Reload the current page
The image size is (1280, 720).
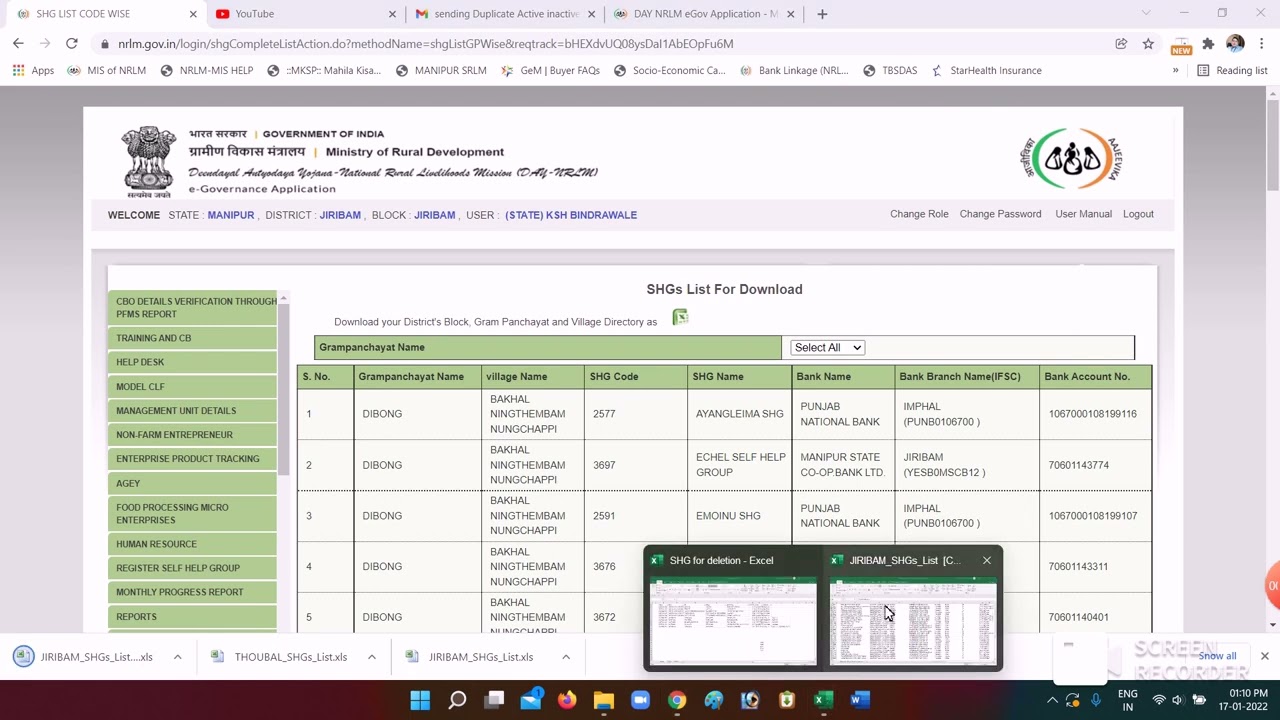[x=72, y=44]
